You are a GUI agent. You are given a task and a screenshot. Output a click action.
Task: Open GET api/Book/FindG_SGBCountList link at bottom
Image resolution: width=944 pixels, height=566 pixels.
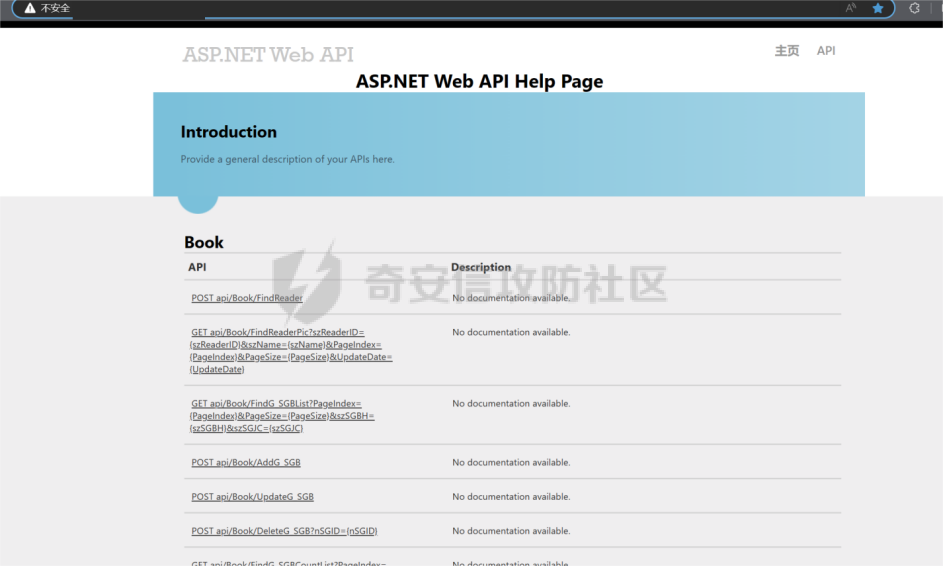(x=289, y=562)
